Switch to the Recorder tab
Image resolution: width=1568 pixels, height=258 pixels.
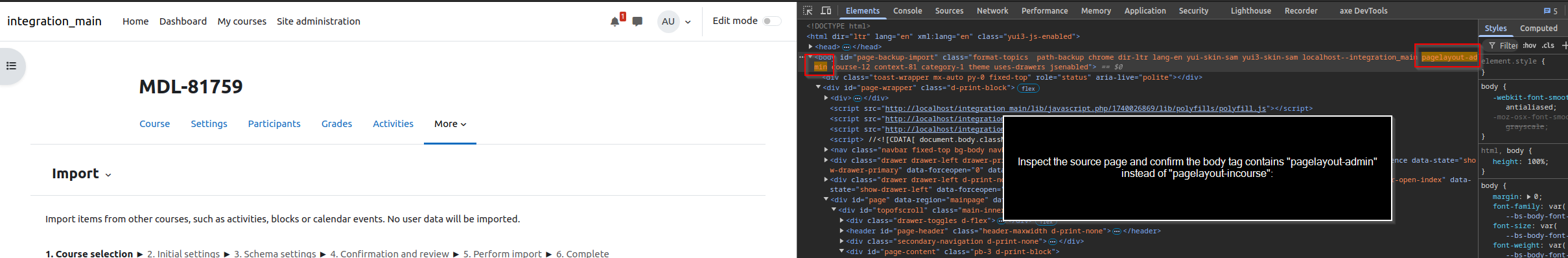pos(1301,11)
